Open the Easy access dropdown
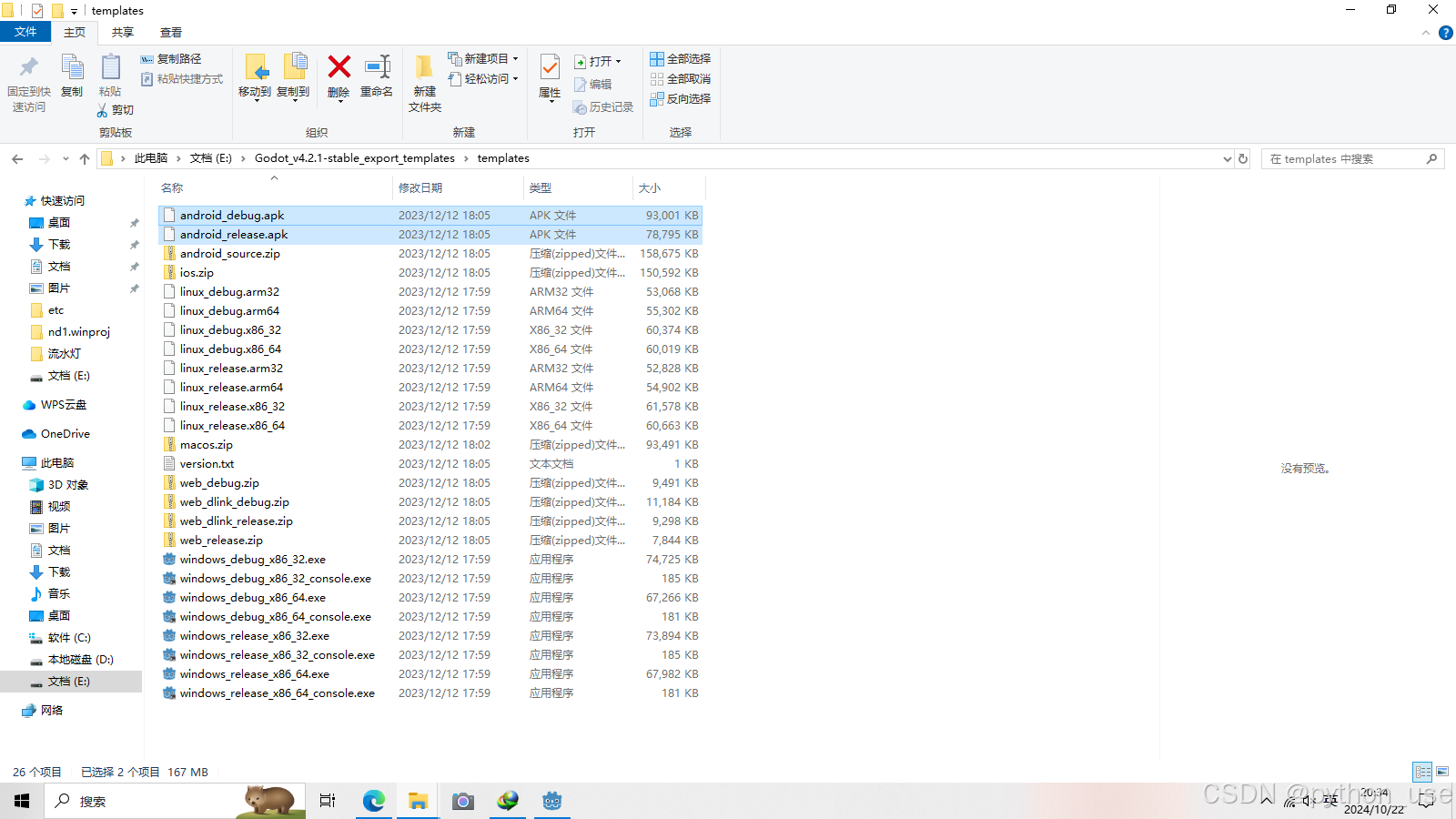The image size is (1456, 819). (483, 79)
